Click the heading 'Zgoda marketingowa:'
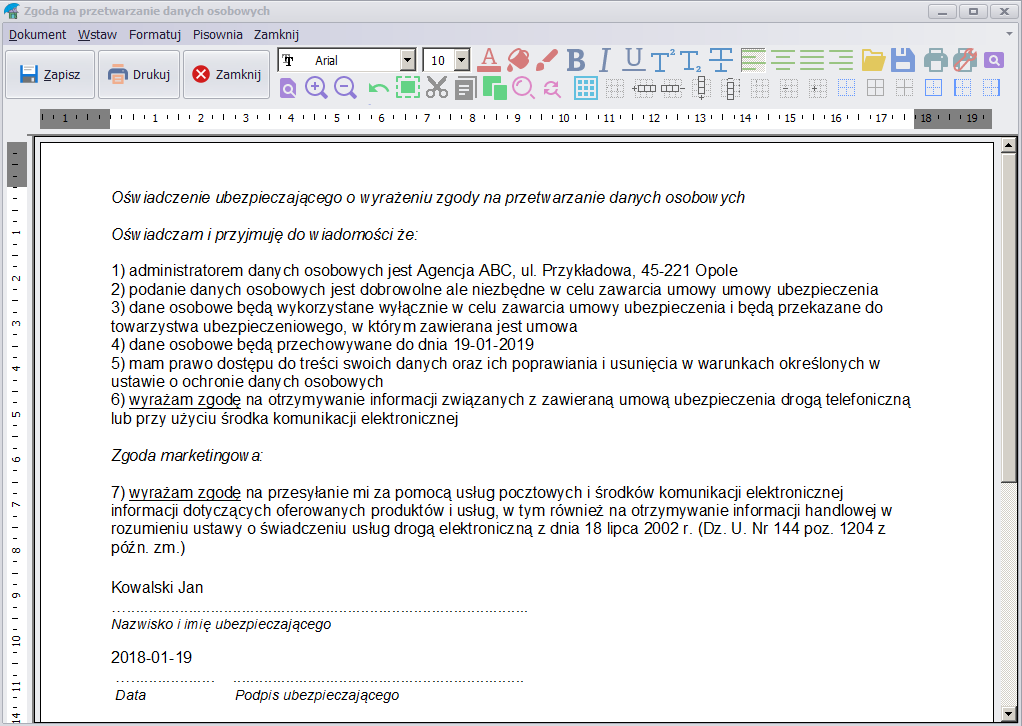1022x726 pixels. tap(187, 456)
